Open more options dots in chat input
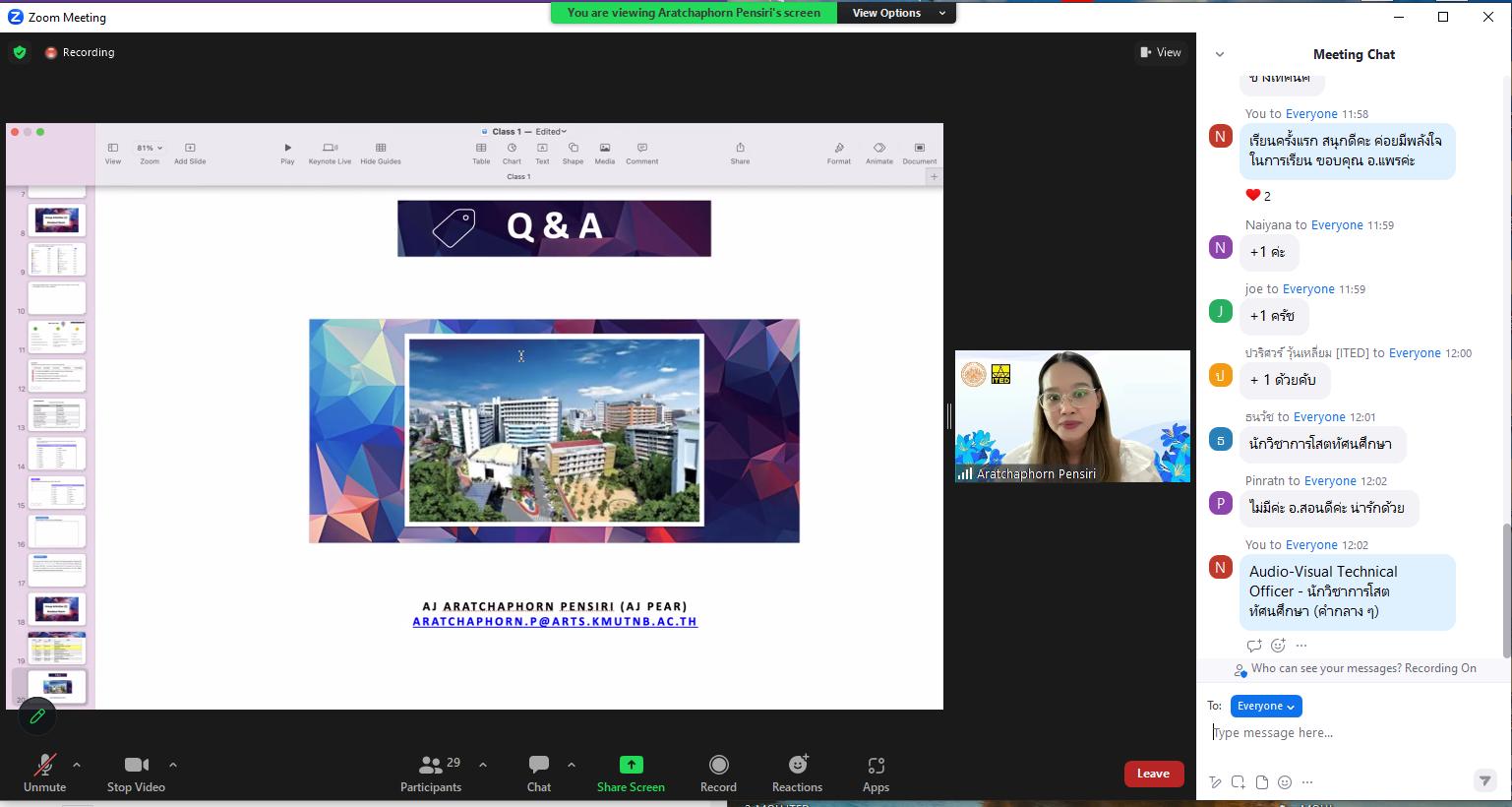Screen dimensions: 1512x807 (x=1307, y=782)
